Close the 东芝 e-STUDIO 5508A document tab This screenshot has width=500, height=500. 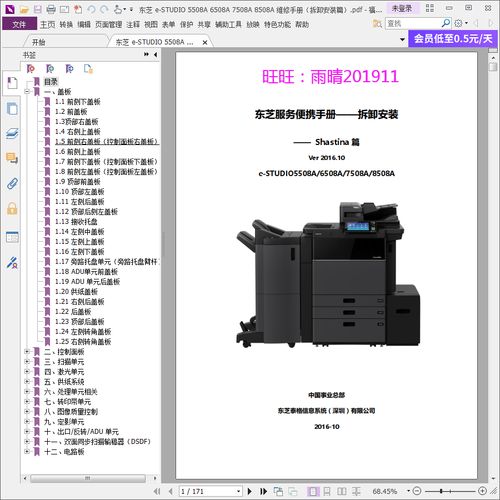pos(205,42)
